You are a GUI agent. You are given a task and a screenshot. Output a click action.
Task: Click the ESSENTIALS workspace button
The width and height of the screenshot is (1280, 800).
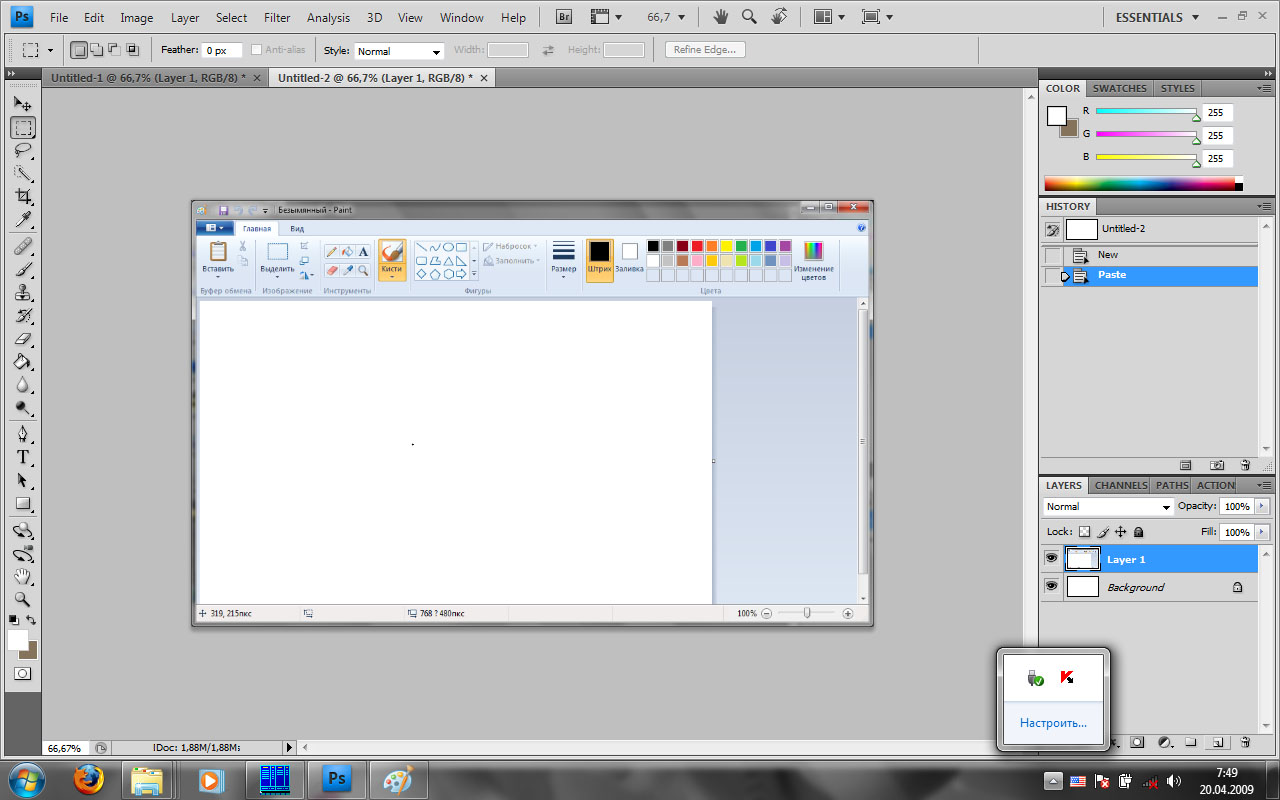tap(1149, 18)
